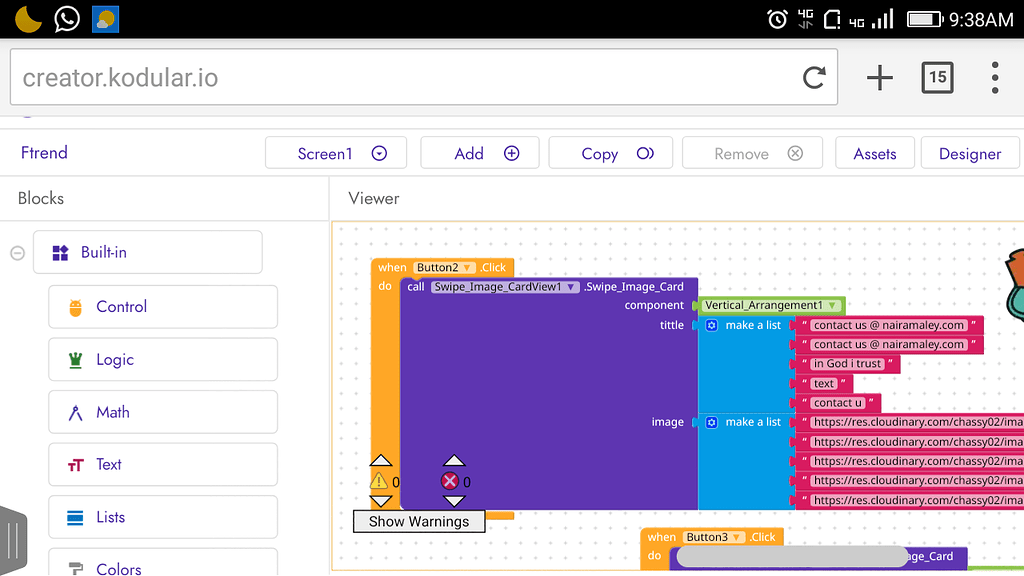
Task: Click the Show Warnings button
Action: click(418, 521)
